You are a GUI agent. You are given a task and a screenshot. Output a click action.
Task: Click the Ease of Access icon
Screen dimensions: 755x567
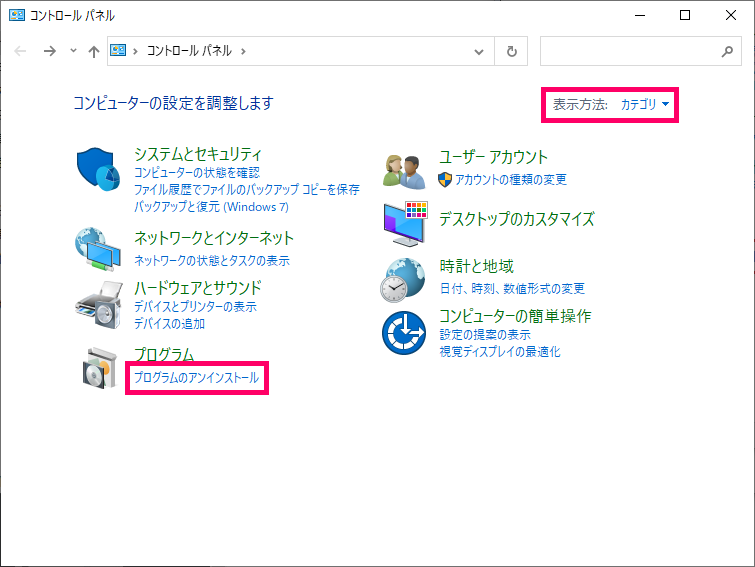click(x=404, y=333)
